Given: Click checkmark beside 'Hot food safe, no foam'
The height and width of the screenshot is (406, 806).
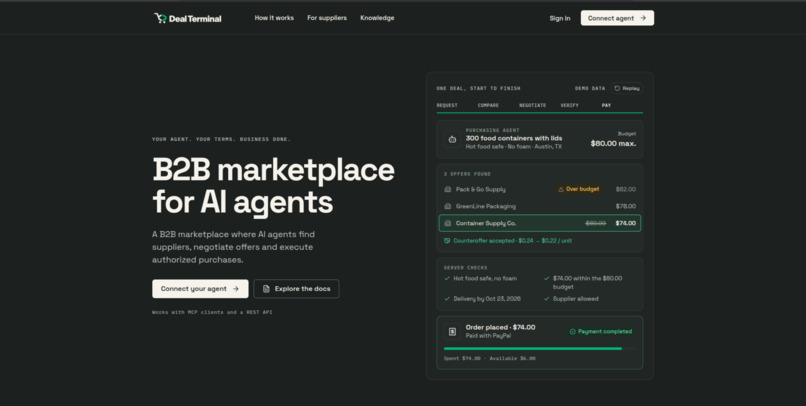Looking at the screenshot, I should (447, 279).
